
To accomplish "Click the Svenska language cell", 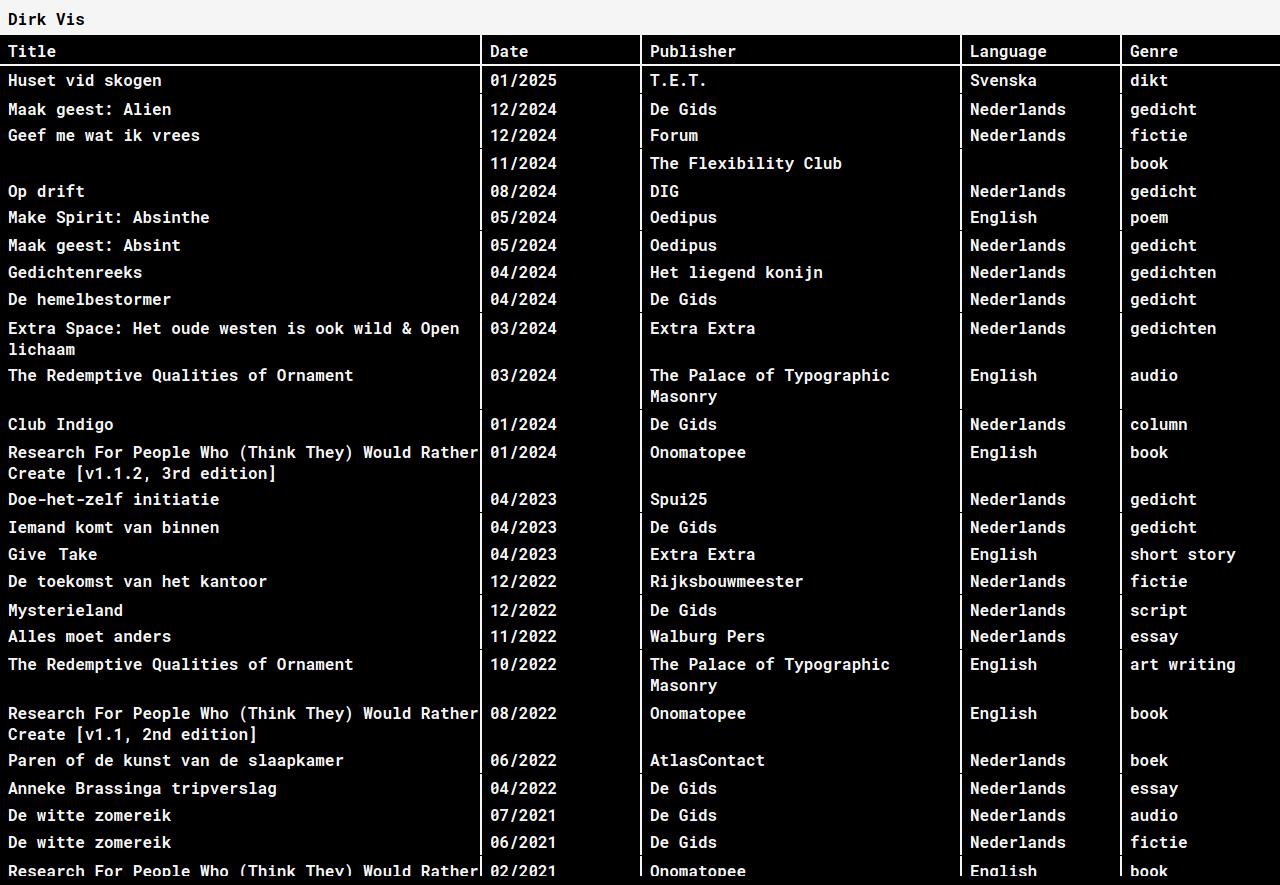I will tap(1003, 80).
